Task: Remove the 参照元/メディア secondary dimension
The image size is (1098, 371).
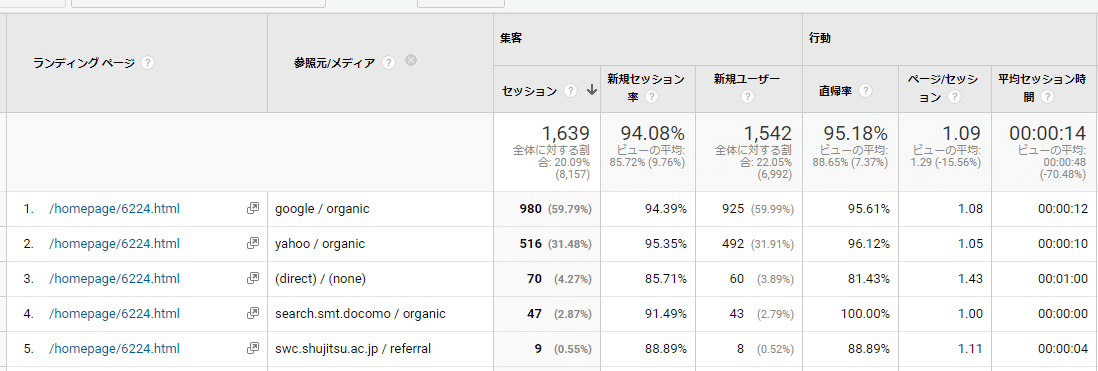Action: (x=411, y=61)
